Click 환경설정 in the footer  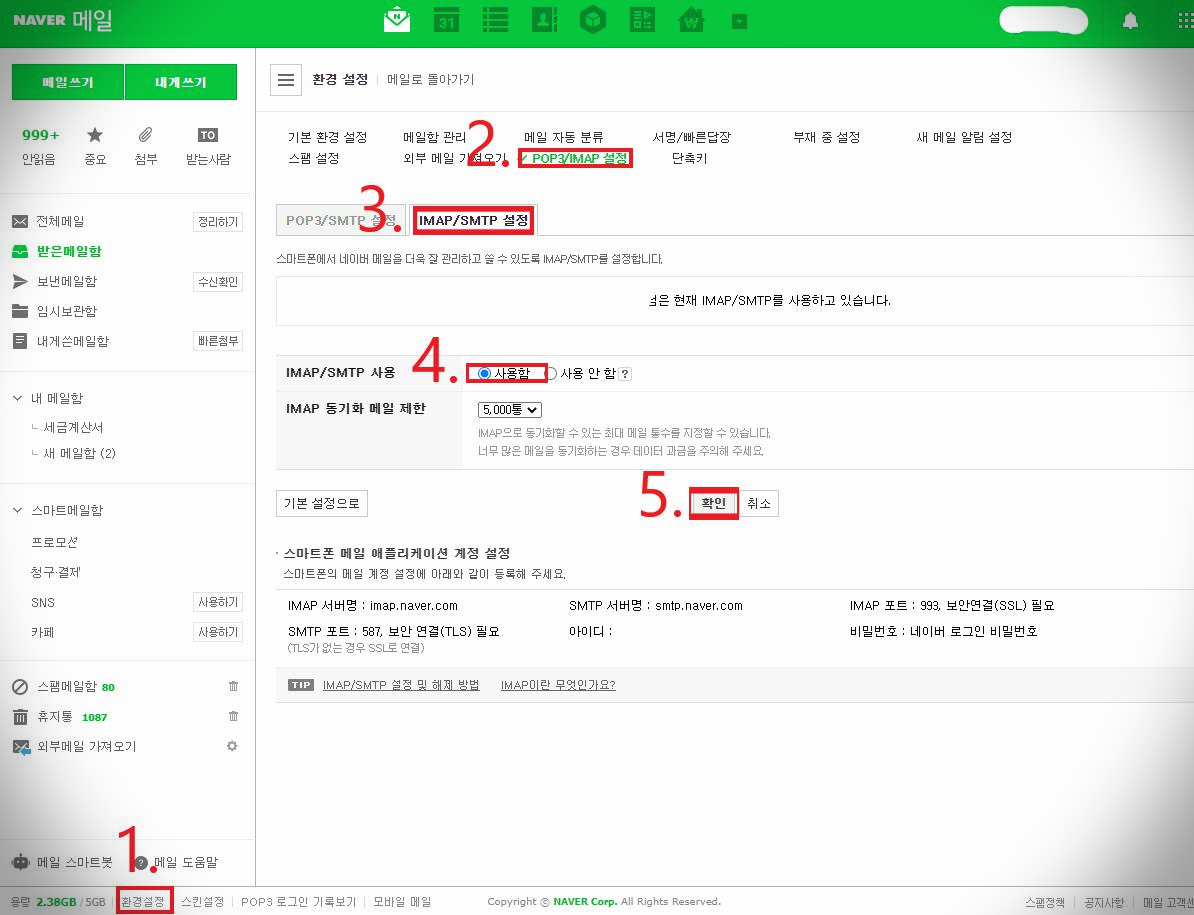pyautogui.click(x=143, y=902)
